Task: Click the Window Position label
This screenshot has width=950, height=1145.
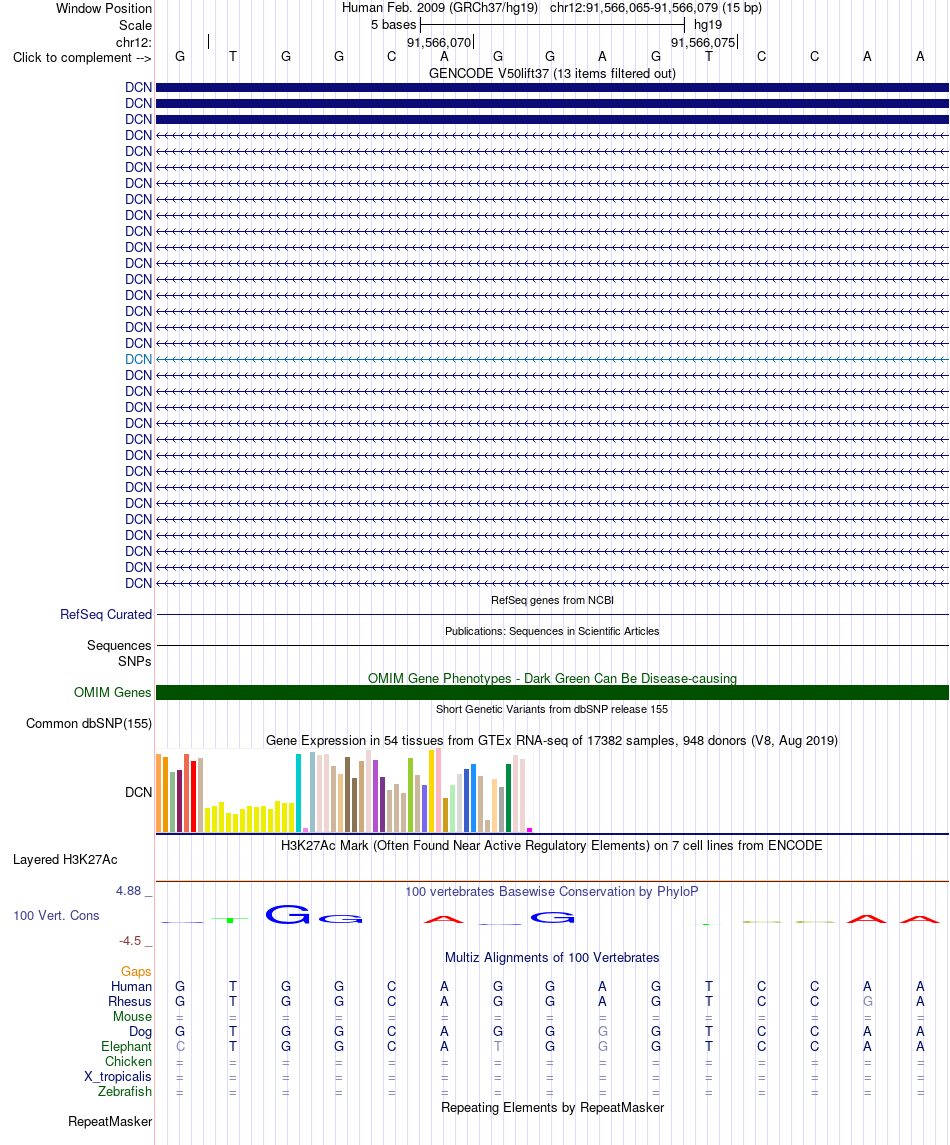Action: coord(104,9)
